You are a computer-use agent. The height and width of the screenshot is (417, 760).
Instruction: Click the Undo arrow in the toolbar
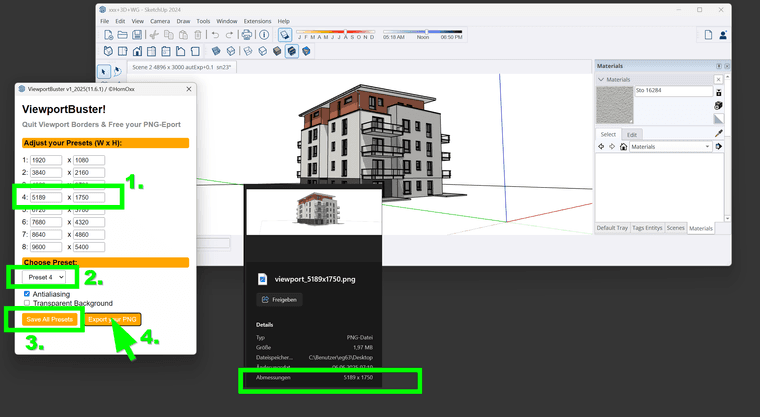click(215, 35)
